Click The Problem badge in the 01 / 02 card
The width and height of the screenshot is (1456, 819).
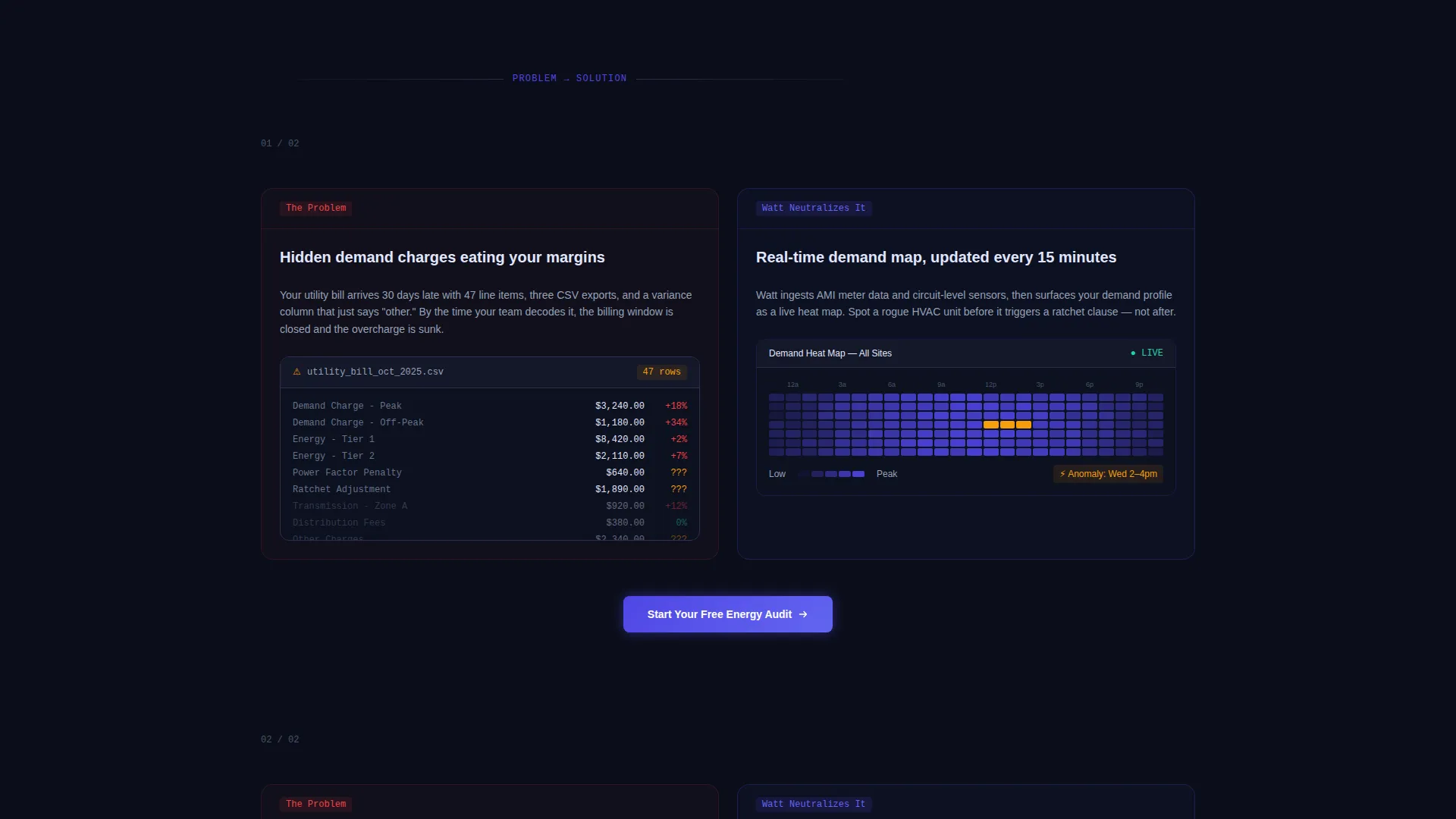click(x=315, y=209)
